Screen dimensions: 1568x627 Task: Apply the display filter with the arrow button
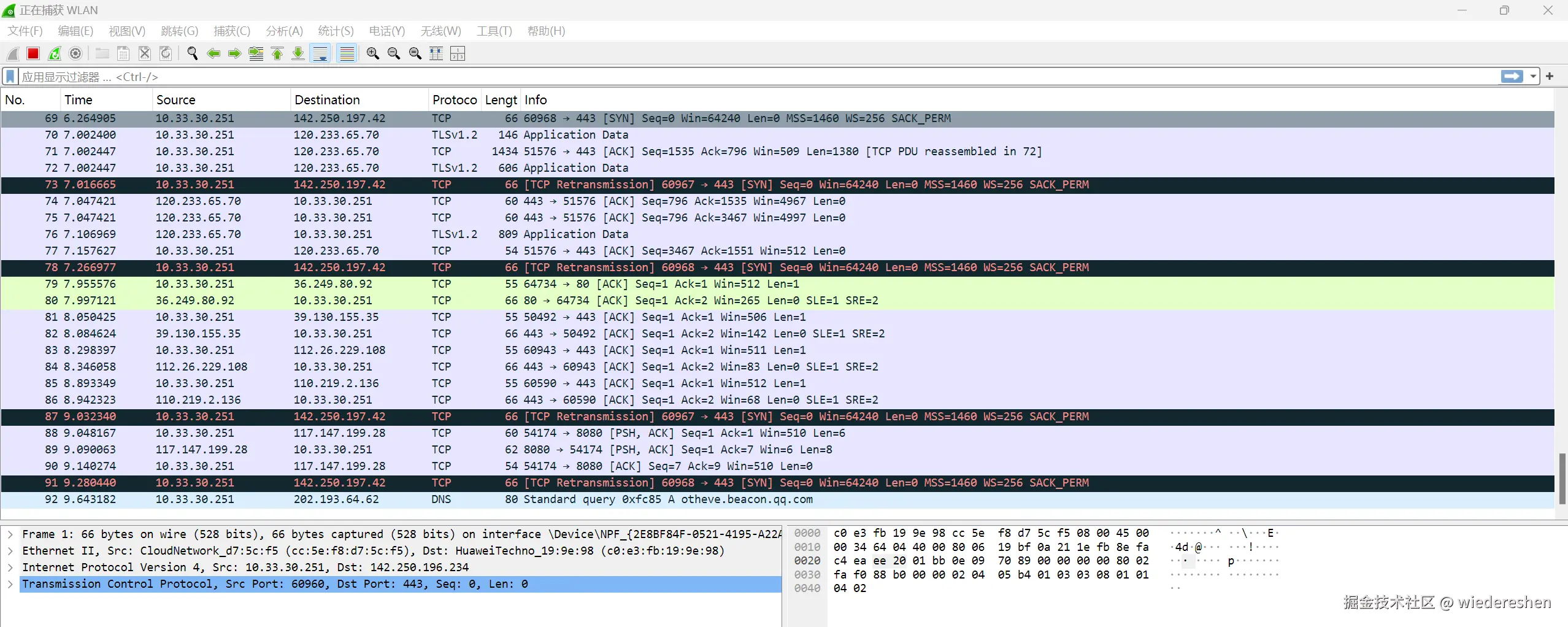pos(1512,77)
